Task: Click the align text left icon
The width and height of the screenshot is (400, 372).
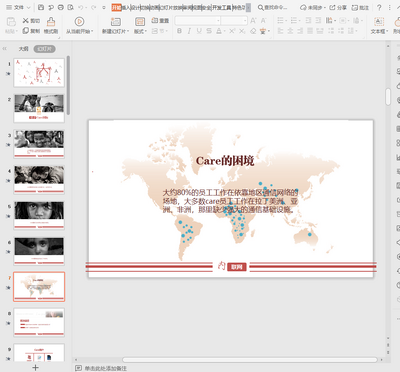Action: point(280,31)
